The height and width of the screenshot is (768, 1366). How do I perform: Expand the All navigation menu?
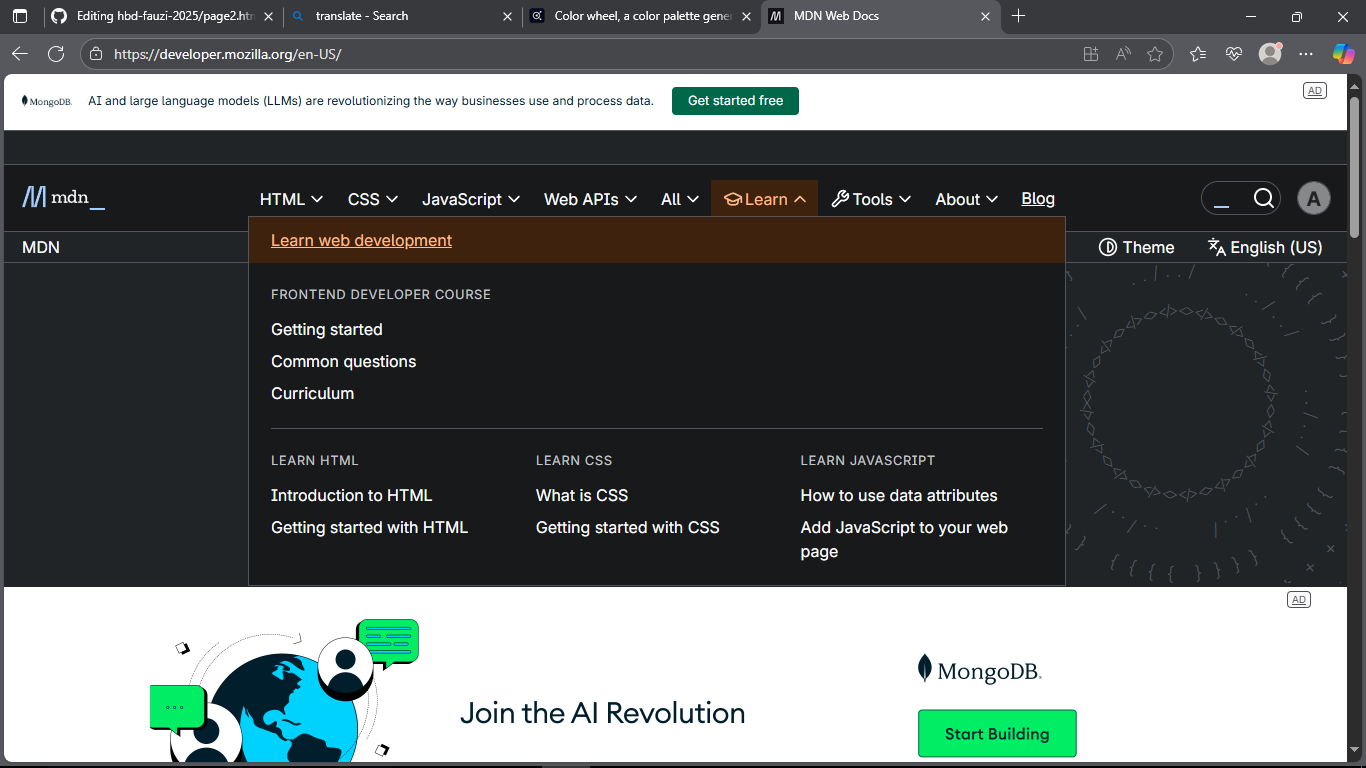[x=680, y=199]
